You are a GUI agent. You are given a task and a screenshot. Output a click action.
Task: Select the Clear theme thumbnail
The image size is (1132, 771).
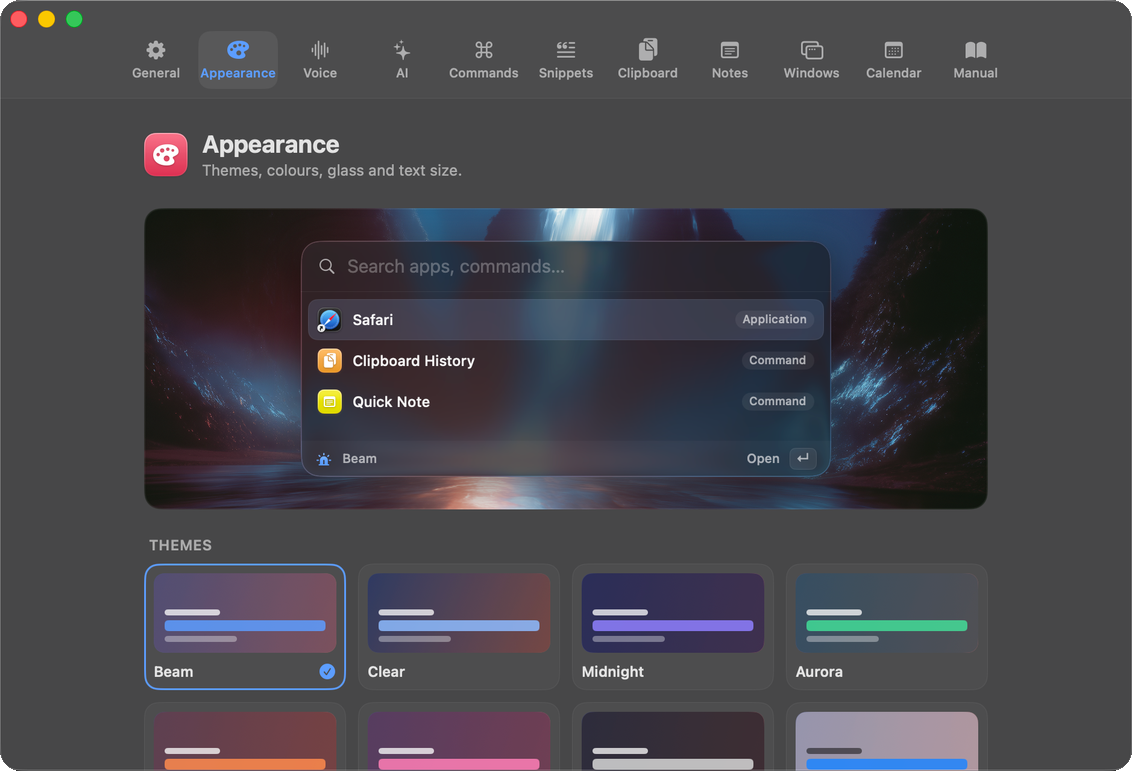coord(459,613)
